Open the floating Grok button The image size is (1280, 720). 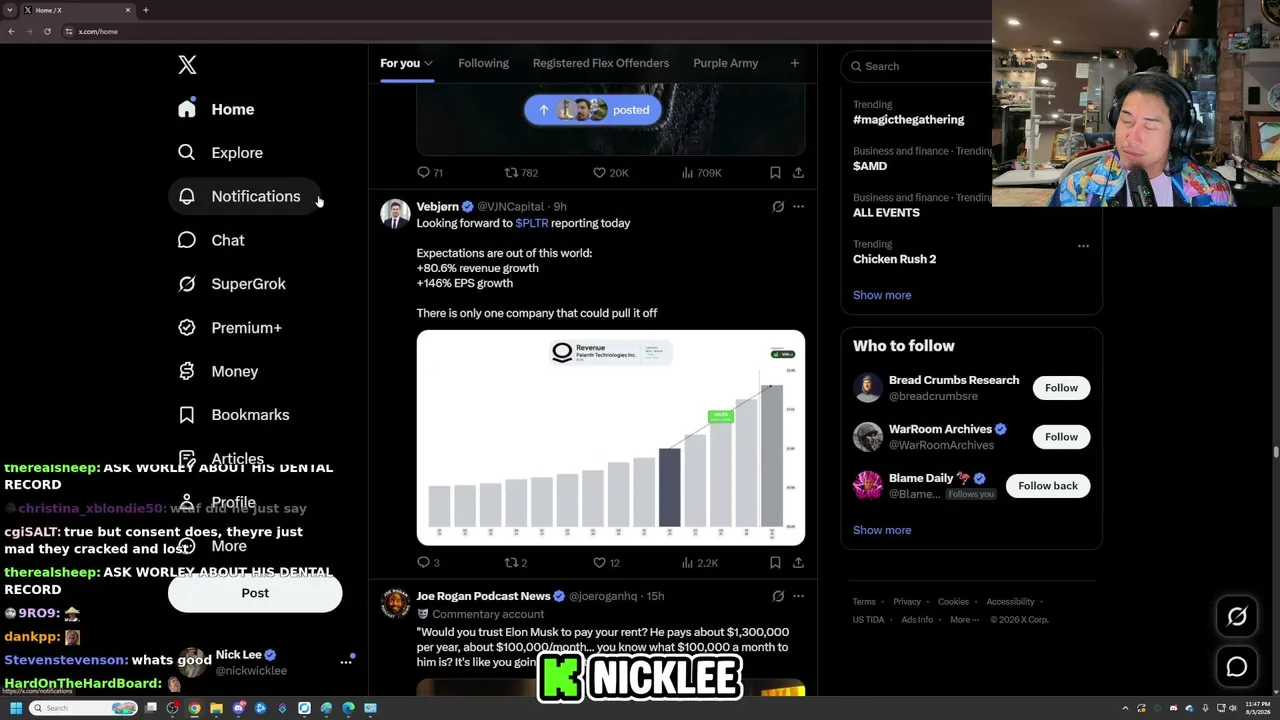click(x=1237, y=617)
